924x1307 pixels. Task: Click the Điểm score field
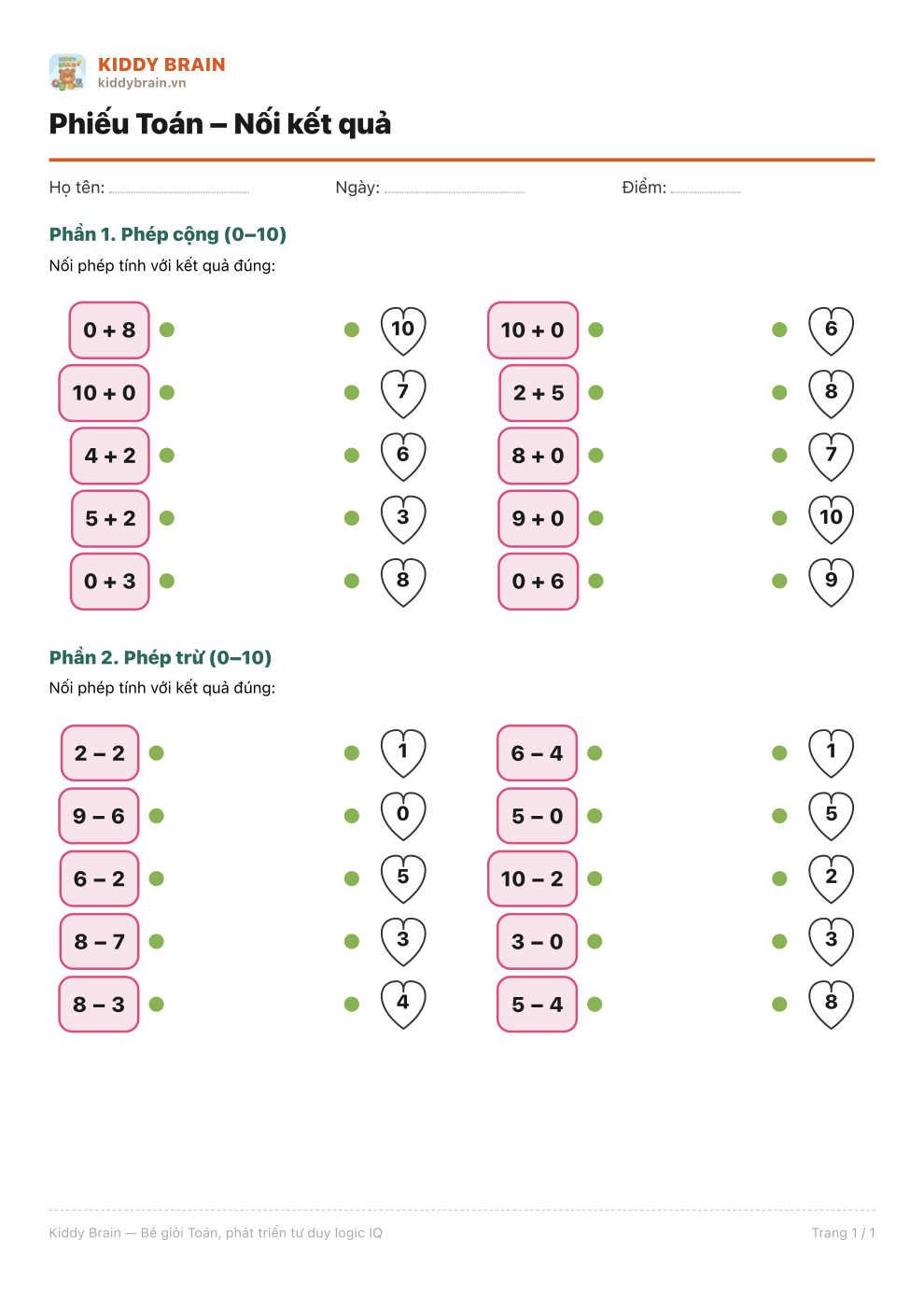pos(706,190)
